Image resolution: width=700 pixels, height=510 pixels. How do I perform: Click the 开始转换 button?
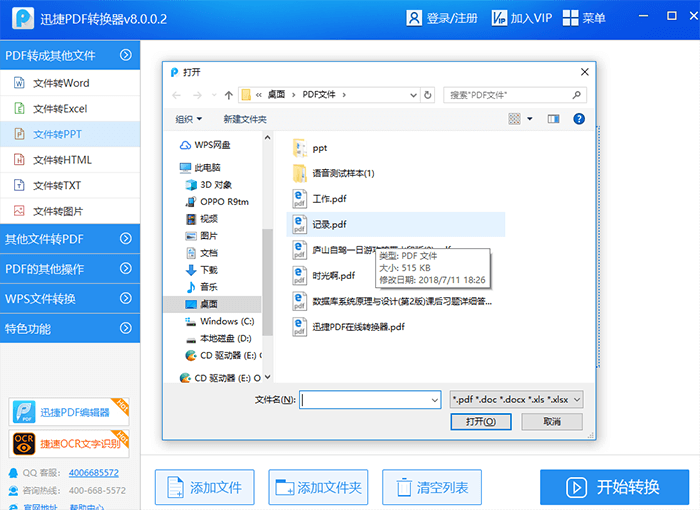[614, 487]
